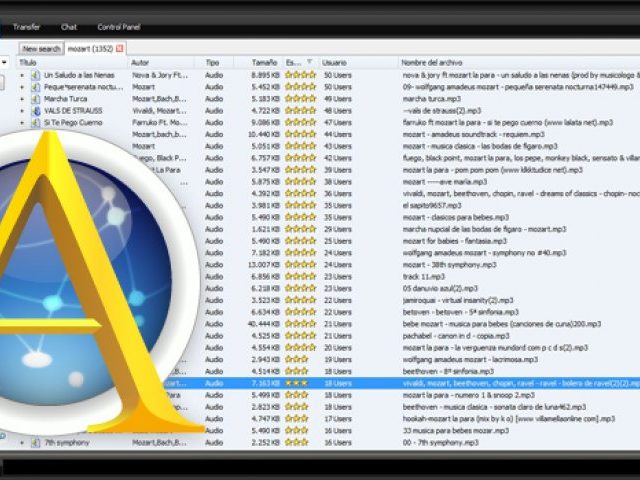Click the 8.895 KB size cell
The image size is (640, 480).
click(265, 75)
